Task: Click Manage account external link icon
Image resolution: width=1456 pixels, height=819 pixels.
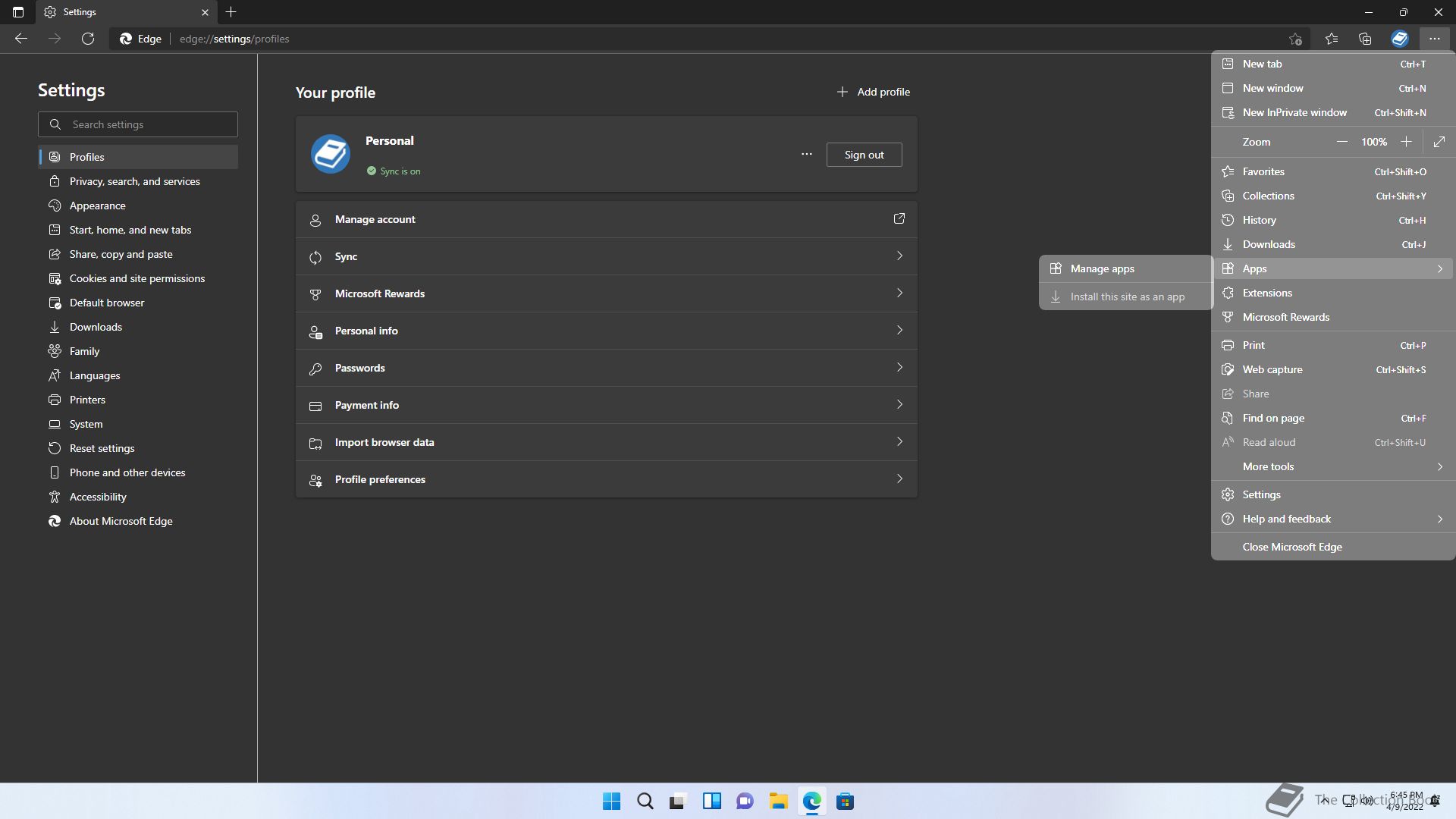Action: coord(899,218)
